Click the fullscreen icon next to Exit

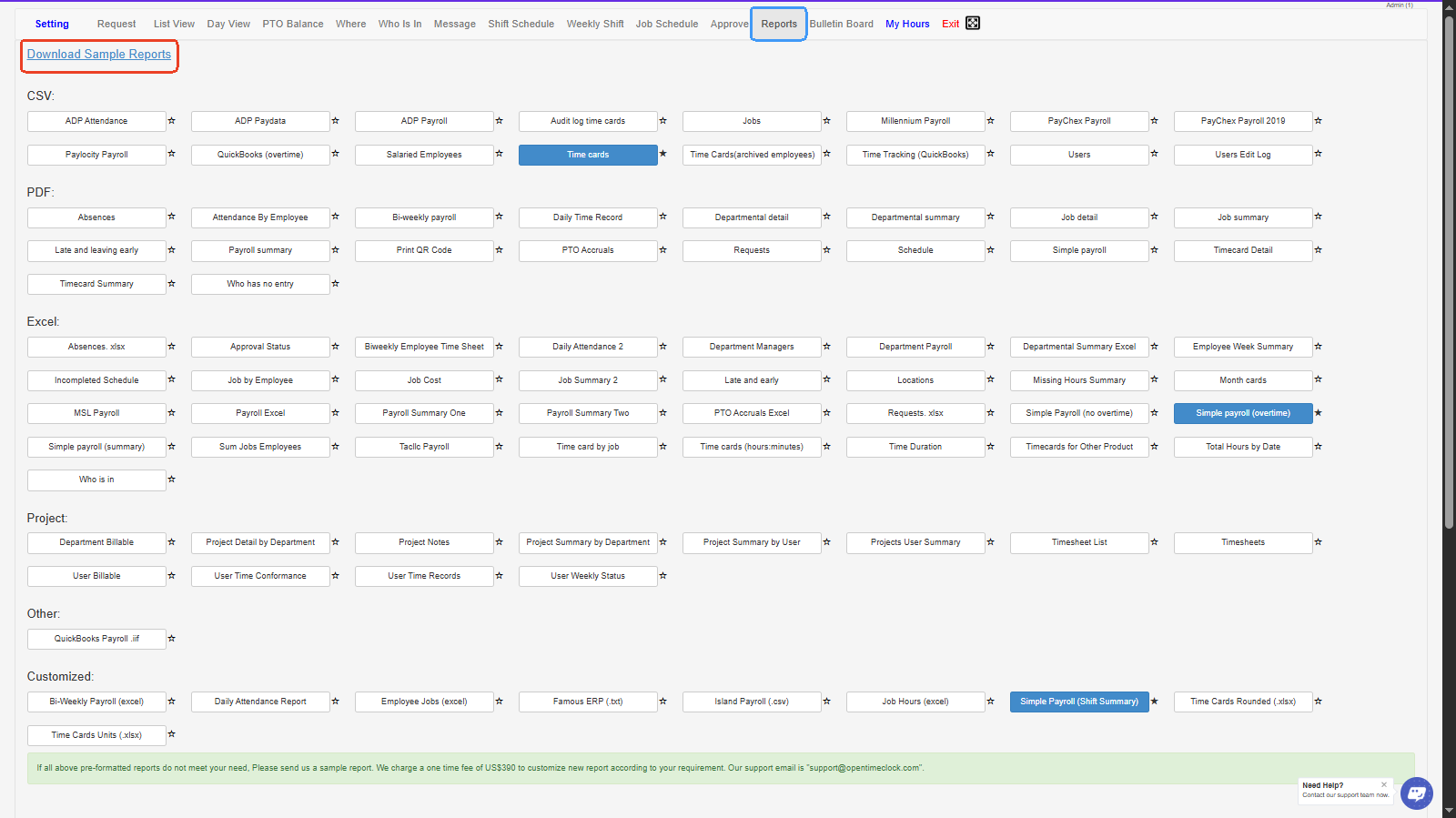click(973, 24)
